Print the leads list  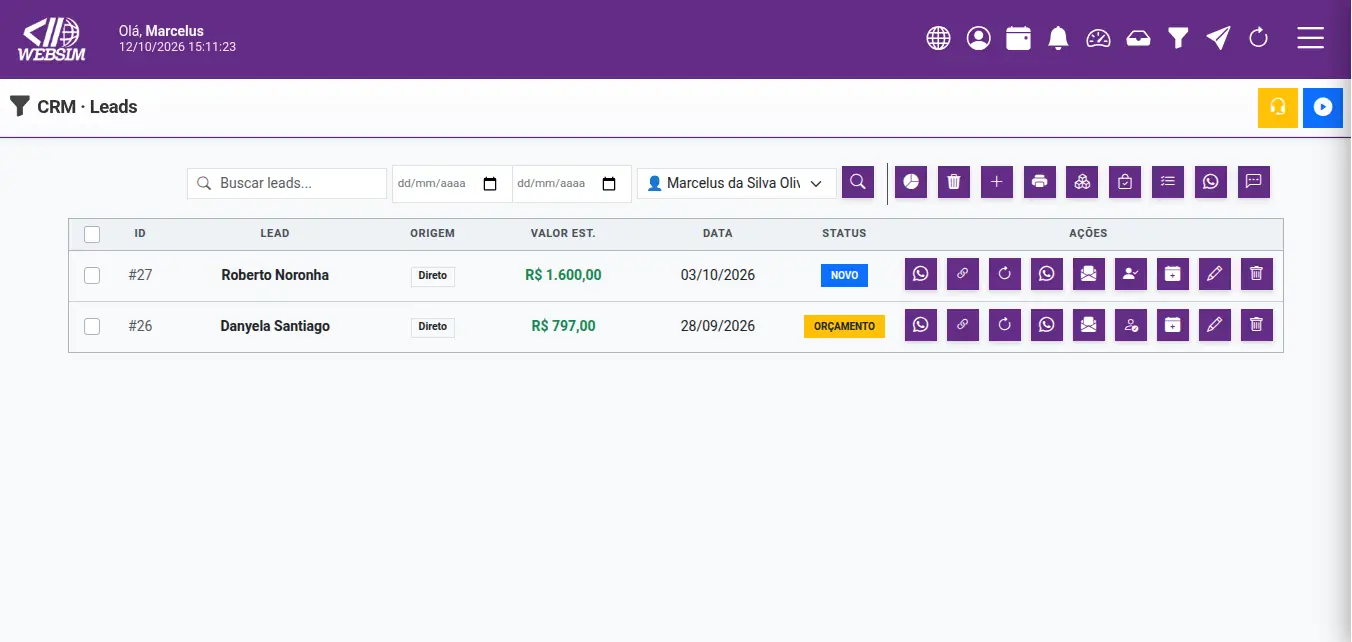1040,182
